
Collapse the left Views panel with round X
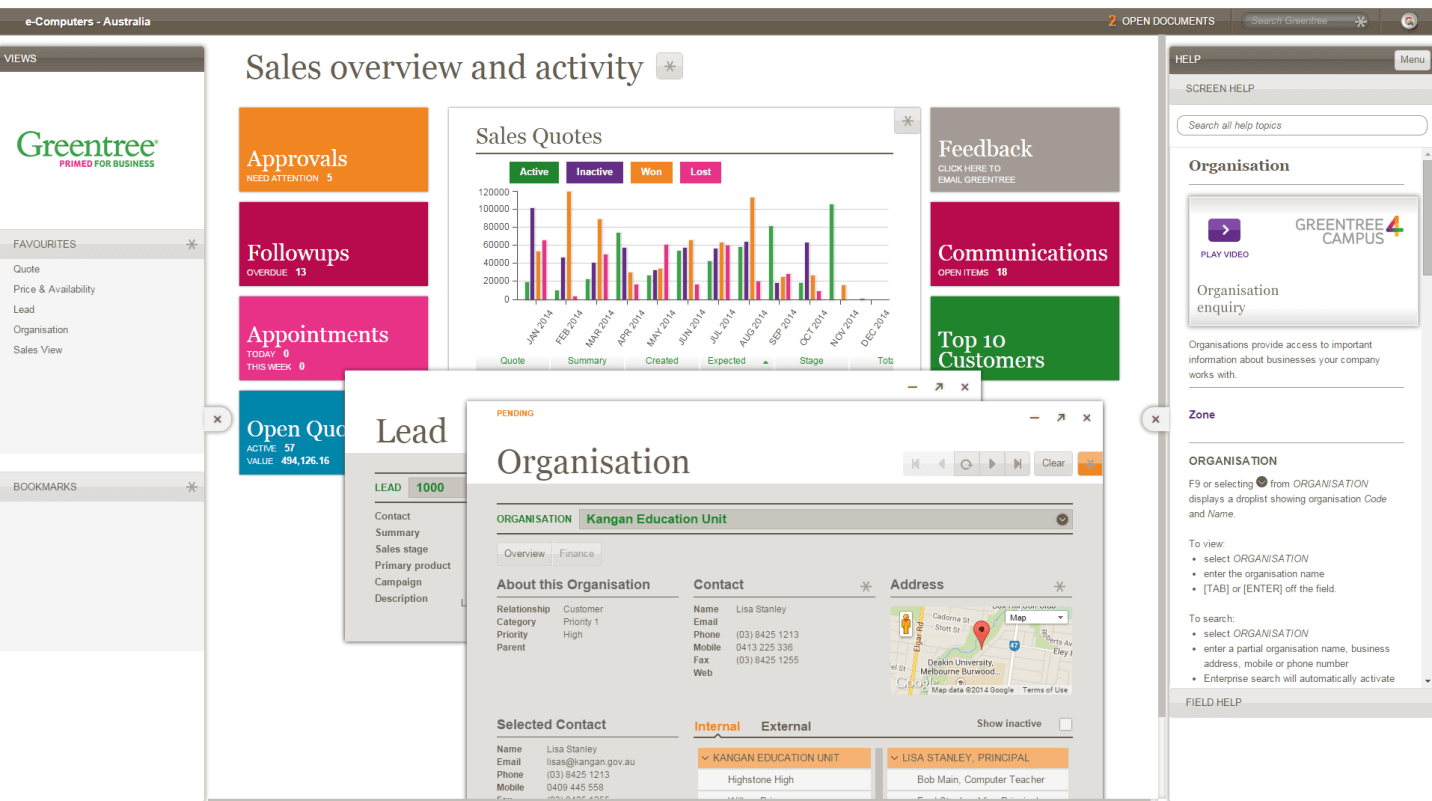pyautogui.click(x=217, y=420)
